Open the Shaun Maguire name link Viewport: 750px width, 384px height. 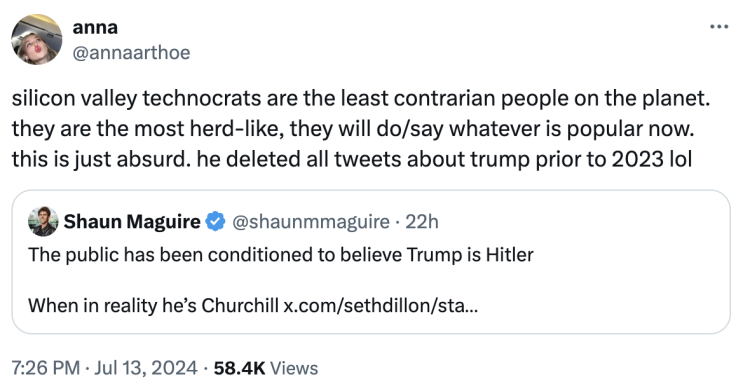coord(132,222)
